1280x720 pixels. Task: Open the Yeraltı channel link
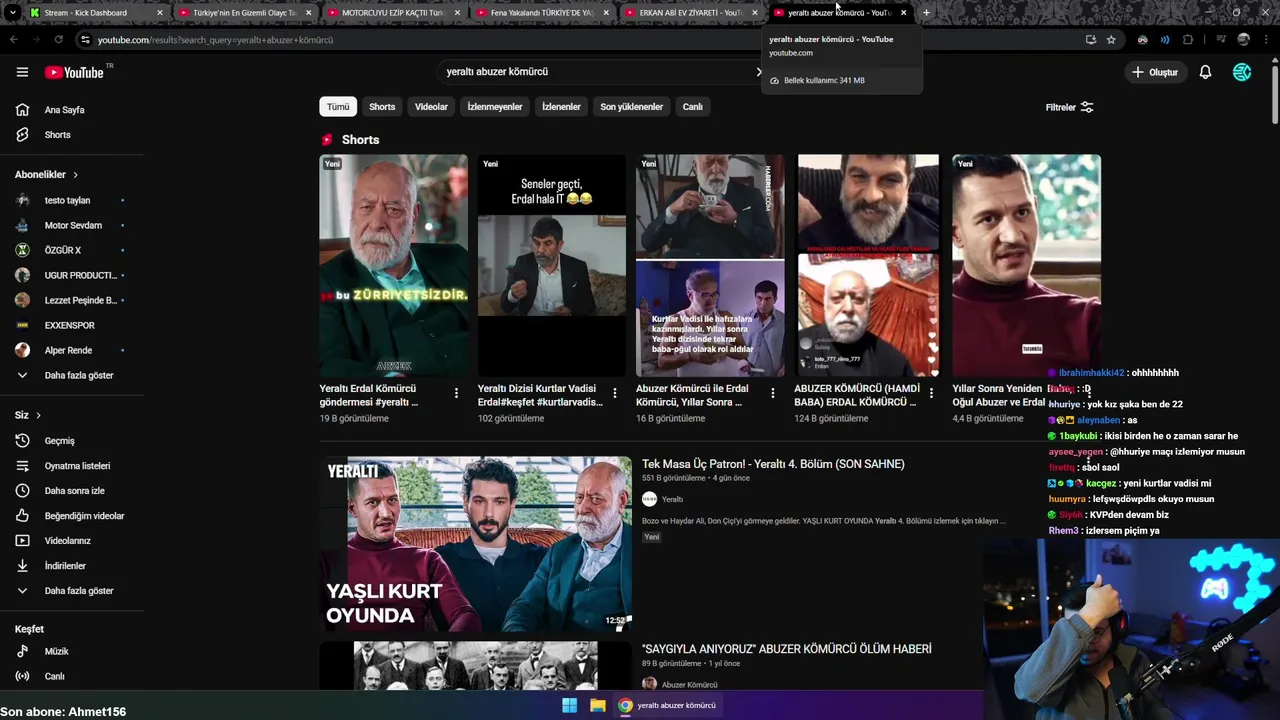click(672, 499)
